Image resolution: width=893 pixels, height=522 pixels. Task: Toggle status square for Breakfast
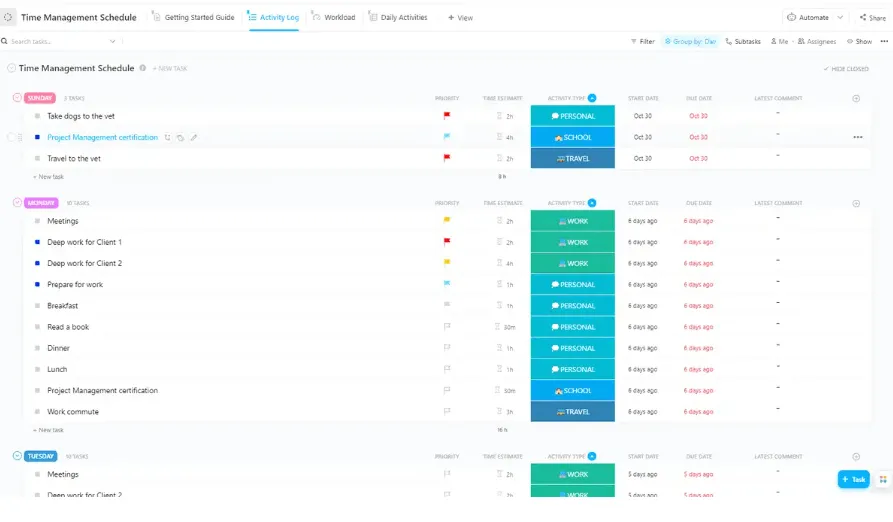pyautogui.click(x=37, y=306)
